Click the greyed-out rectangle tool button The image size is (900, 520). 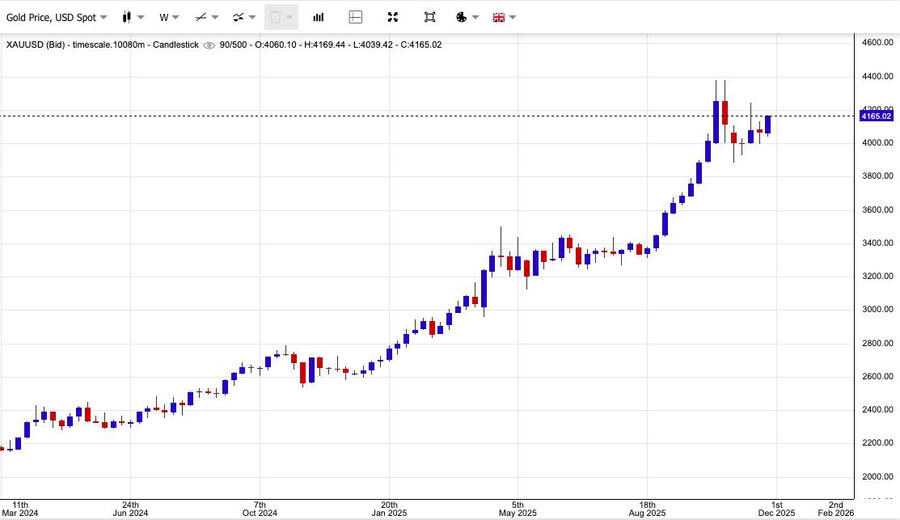[276, 17]
